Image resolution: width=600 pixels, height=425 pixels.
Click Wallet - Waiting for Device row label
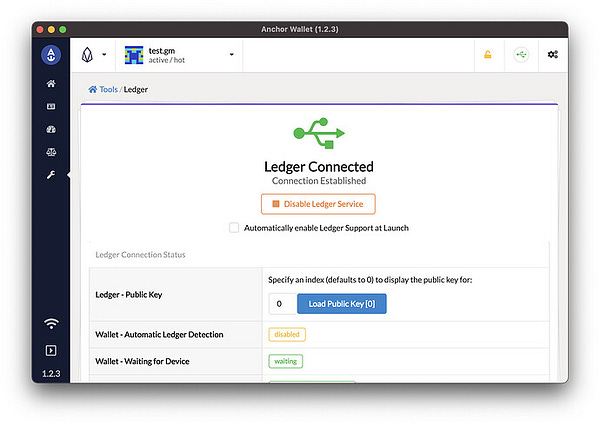142,361
